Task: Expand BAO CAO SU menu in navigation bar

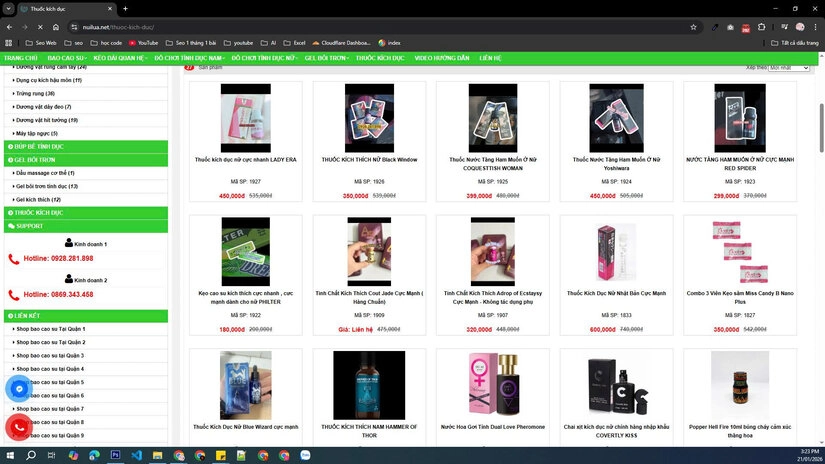Action: (x=67, y=58)
